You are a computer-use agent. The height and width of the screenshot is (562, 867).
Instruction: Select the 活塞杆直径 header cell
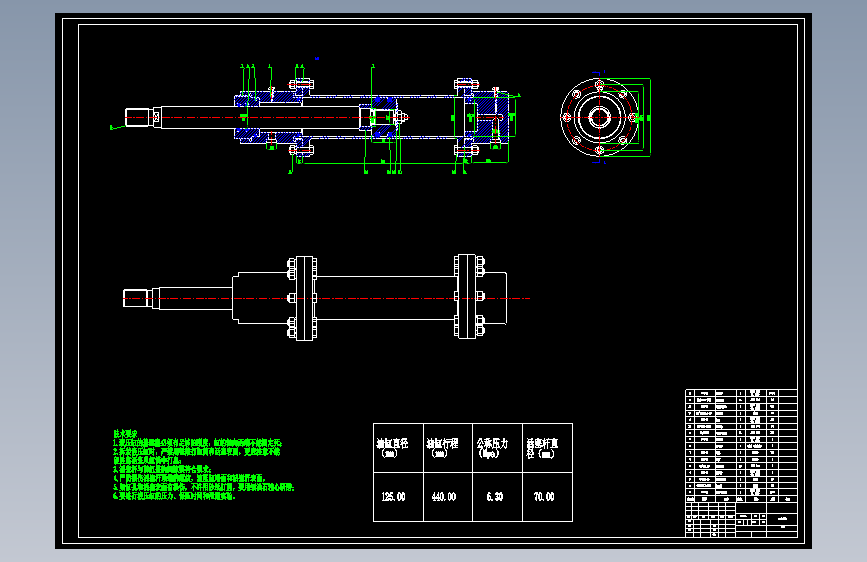[547, 448]
